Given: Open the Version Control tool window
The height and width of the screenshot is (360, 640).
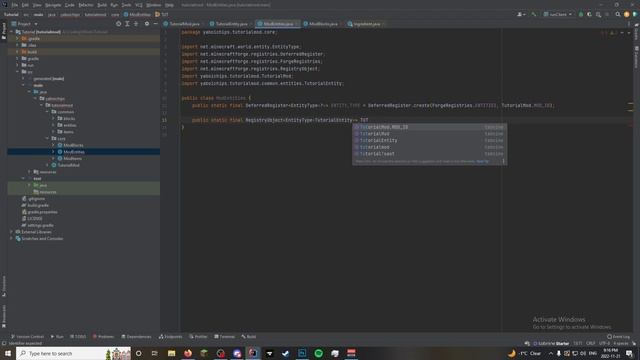Looking at the screenshot, I should pyautogui.click(x=27, y=337).
